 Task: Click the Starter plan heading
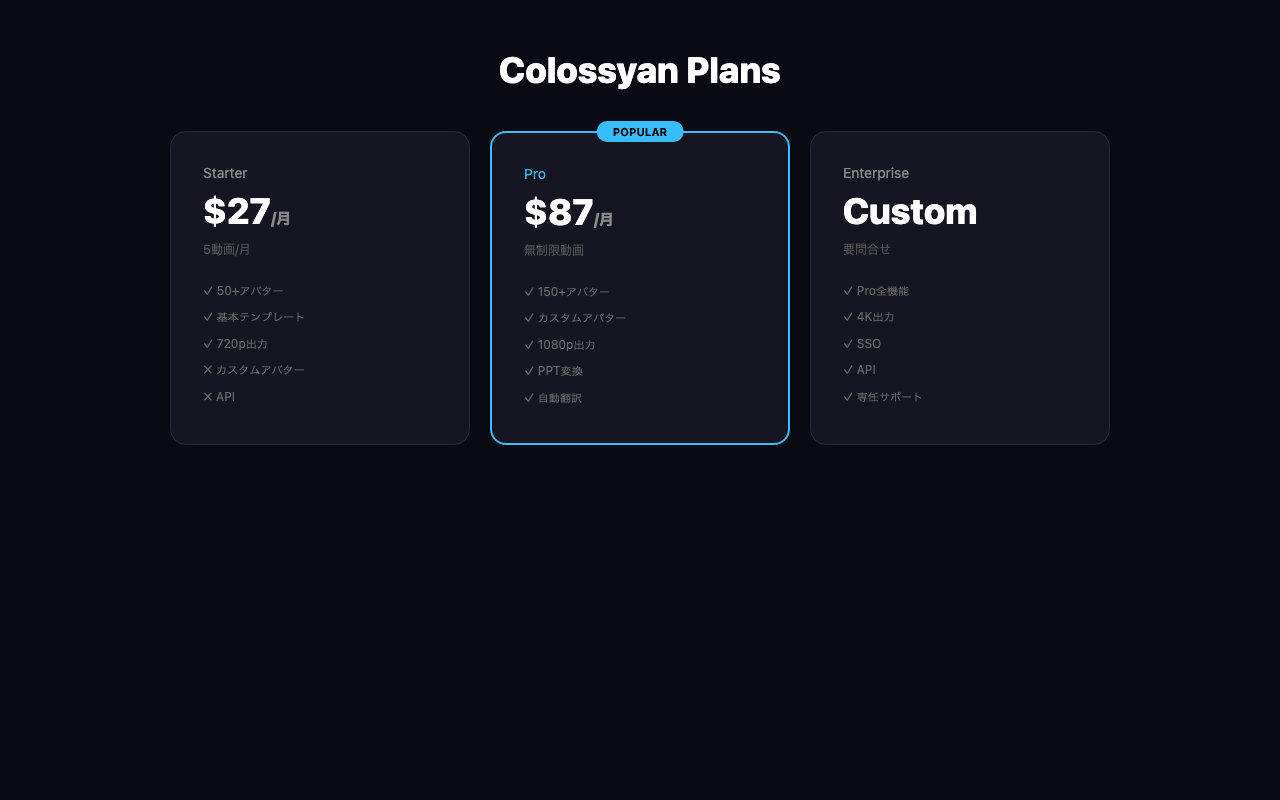[225, 173]
